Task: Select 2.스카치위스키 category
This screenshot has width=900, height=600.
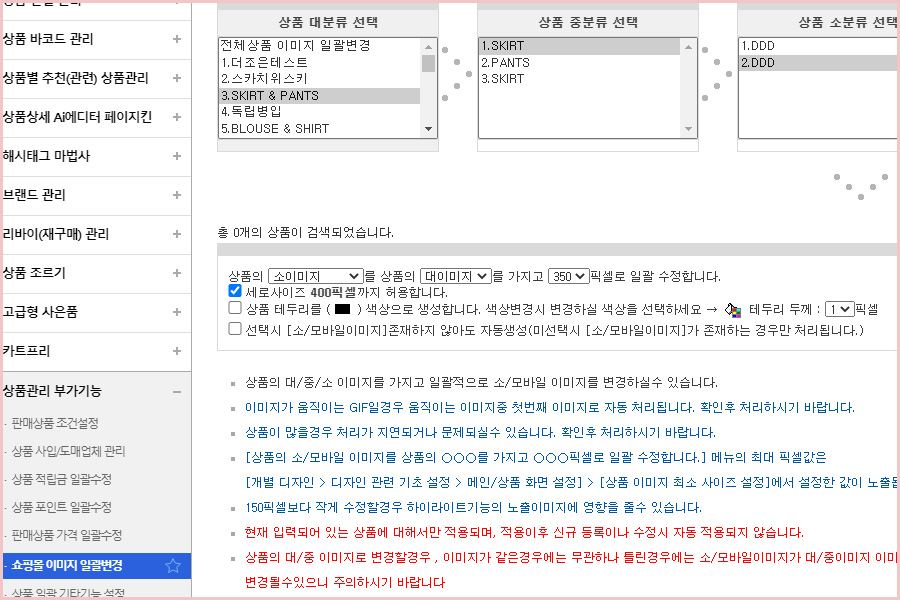Action: click(x=319, y=79)
